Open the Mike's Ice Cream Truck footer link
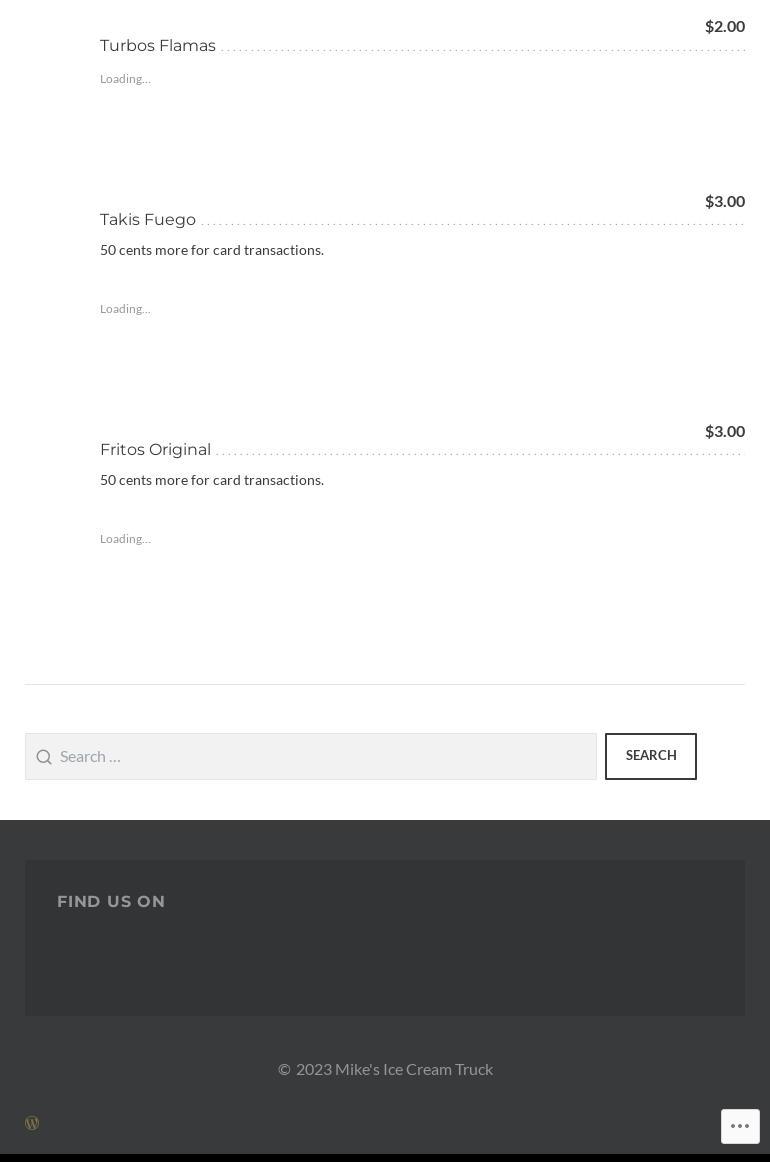The image size is (770, 1162). (413, 1069)
